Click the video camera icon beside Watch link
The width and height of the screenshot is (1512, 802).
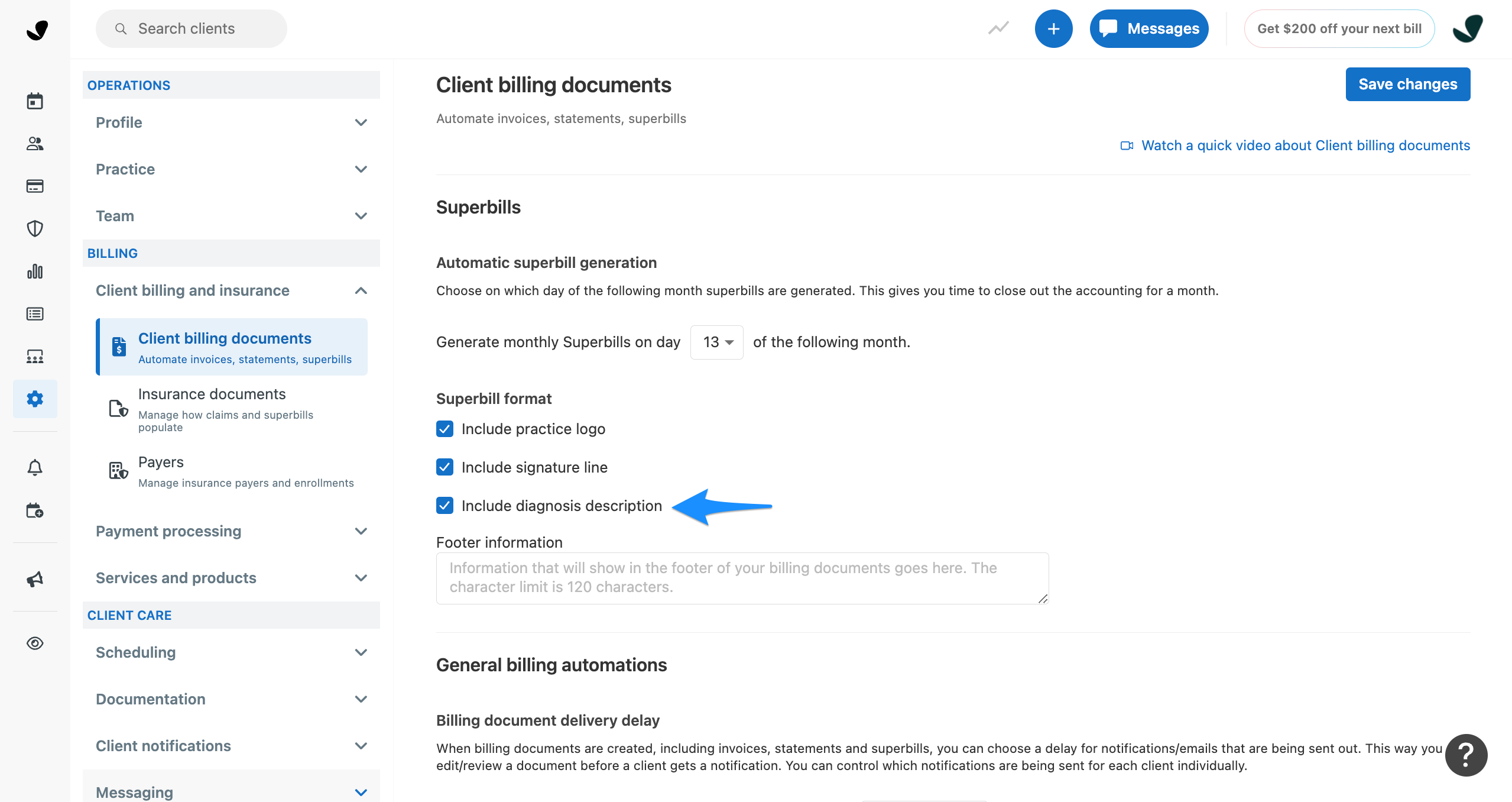click(1127, 145)
